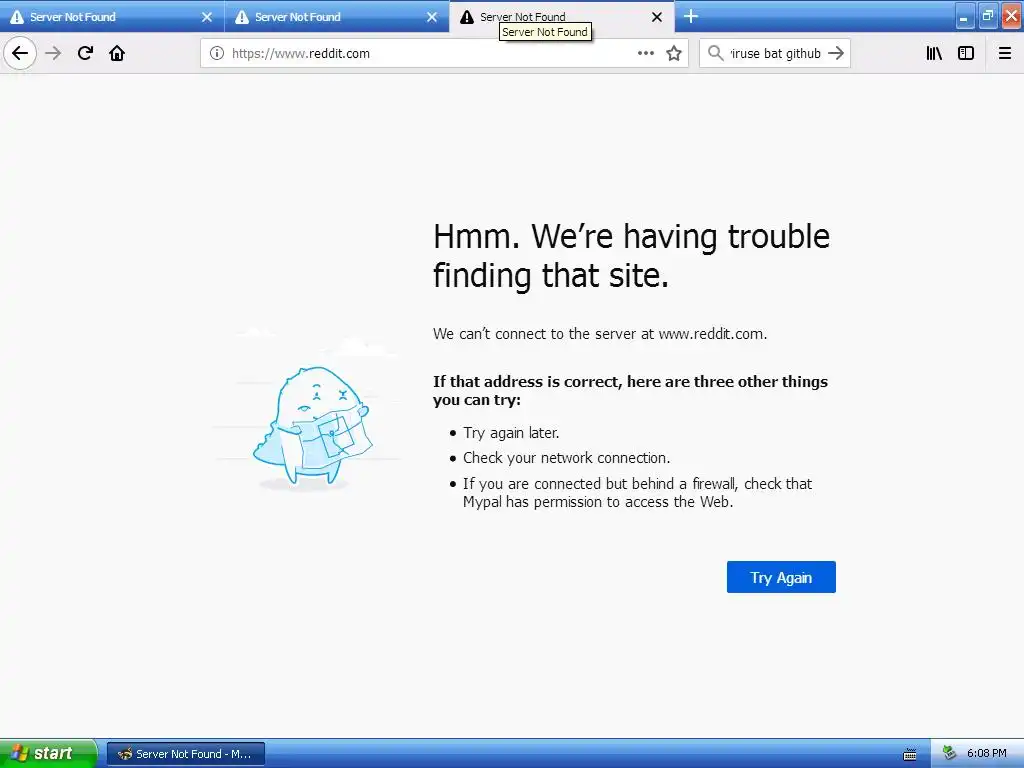Open the on-screen keyboard tray icon
The height and width of the screenshot is (768, 1024).
(x=910, y=754)
